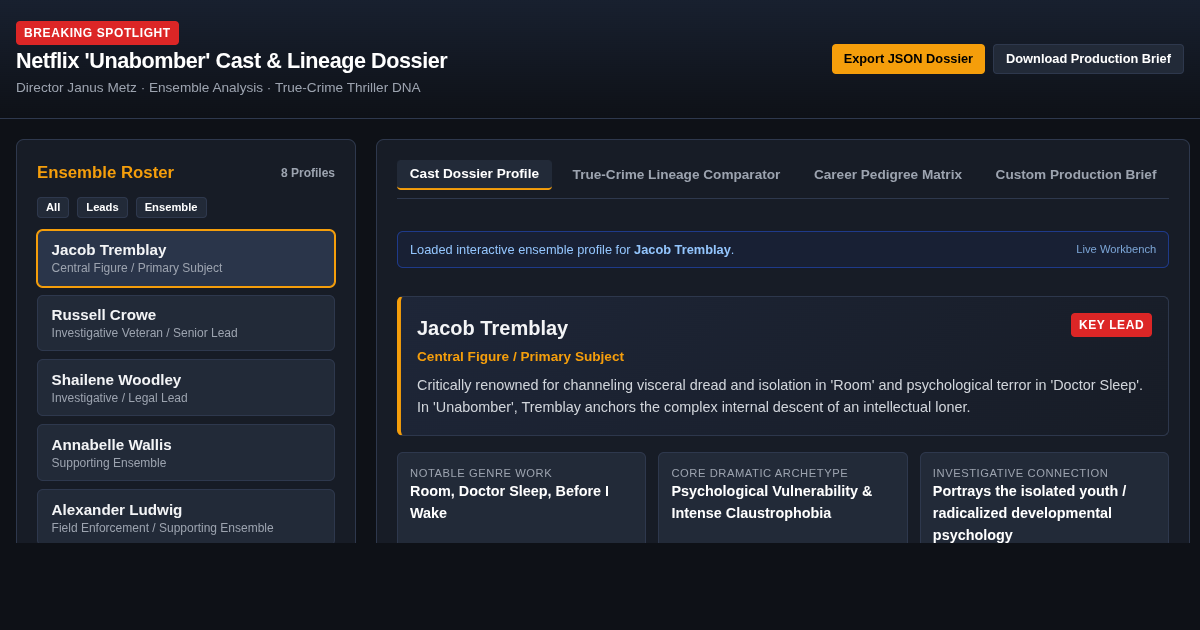Viewport: 1200px width, 630px height.
Task: Switch to True-Crime Lineage Comparator tab
Action: 676,174
